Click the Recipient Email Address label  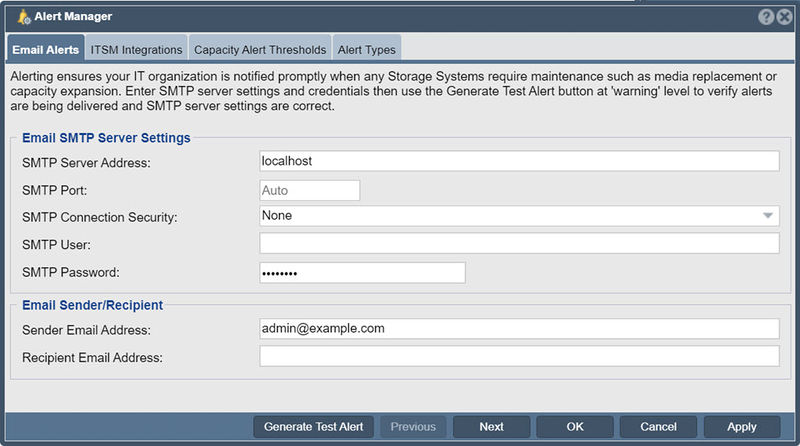tap(92, 358)
